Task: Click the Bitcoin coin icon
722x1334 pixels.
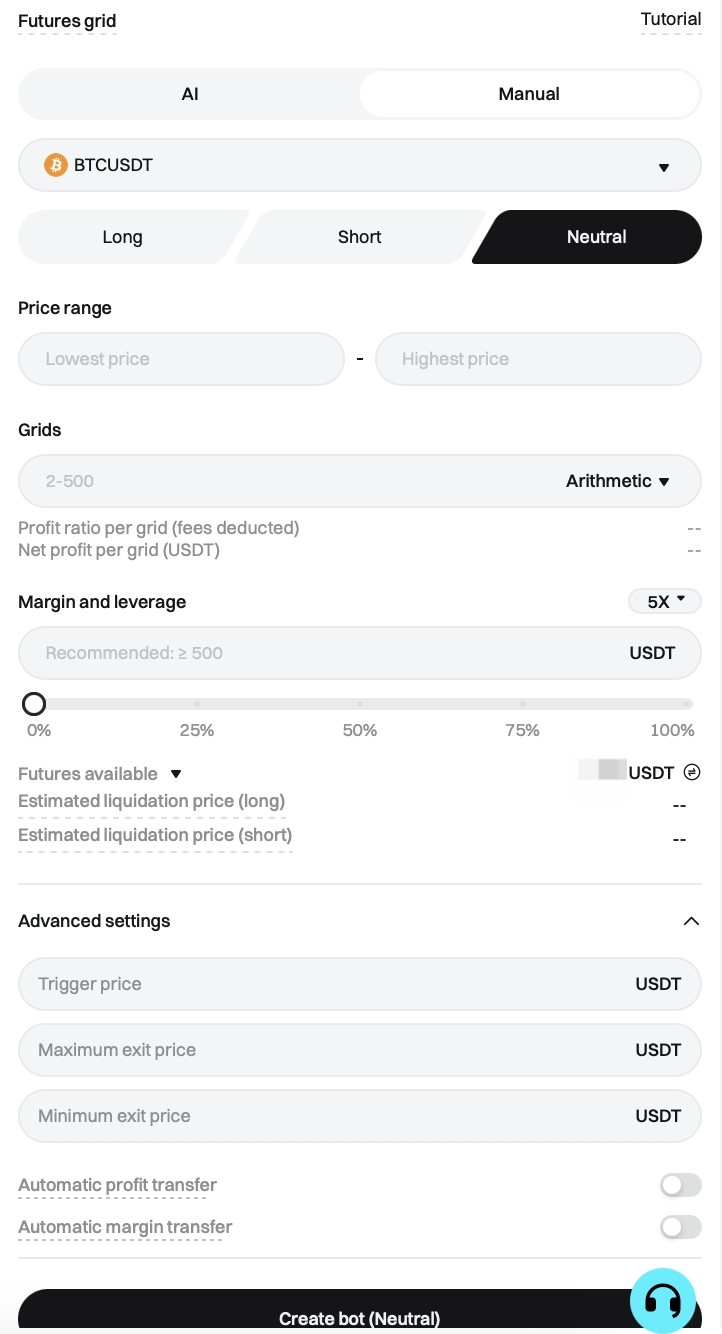Action: [56, 165]
